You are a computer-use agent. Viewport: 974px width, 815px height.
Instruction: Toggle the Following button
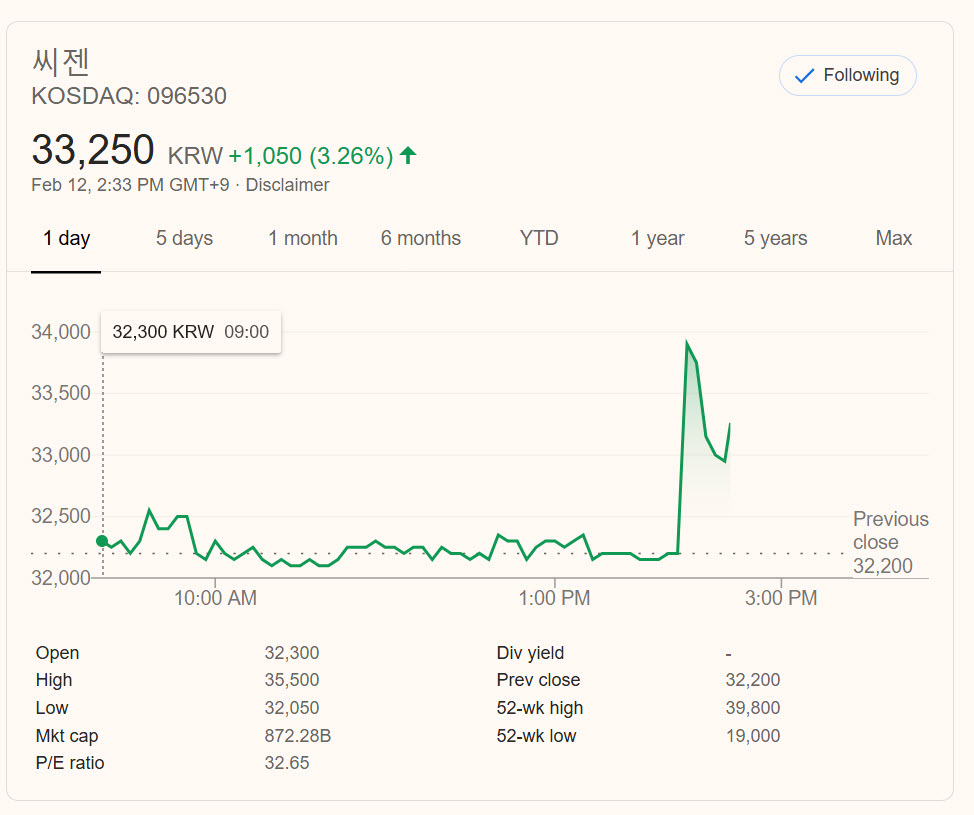(847, 76)
